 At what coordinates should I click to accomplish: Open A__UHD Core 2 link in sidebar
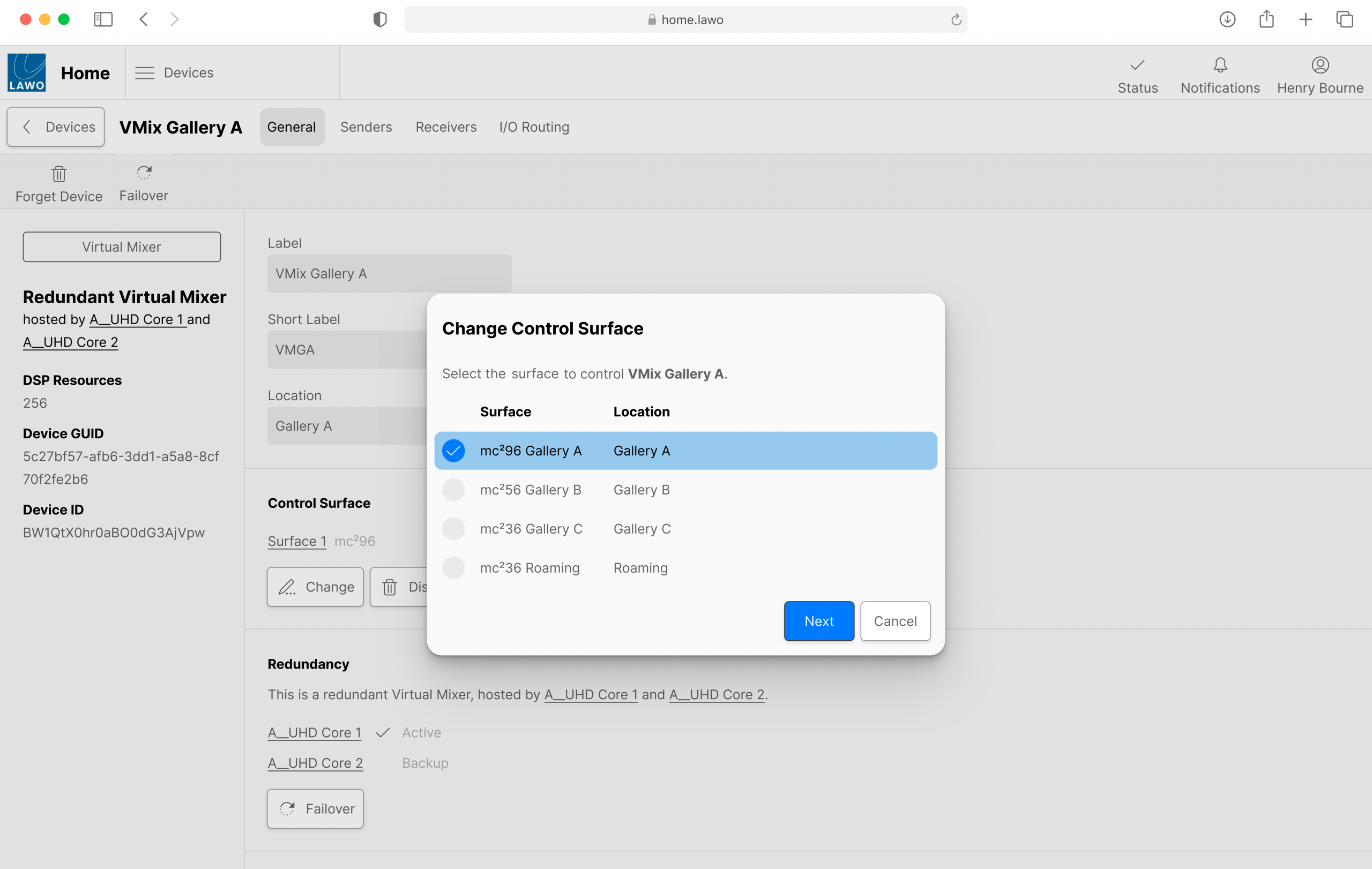(x=71, y=342)
